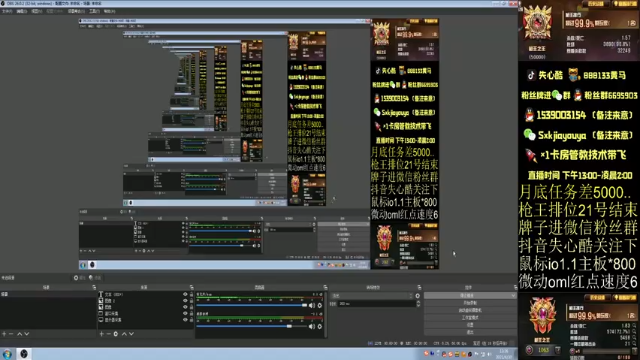This screenshot has width=640, height=360.
Task: Remove the selected source with the minus icon
Action: (x=109, y=334)
